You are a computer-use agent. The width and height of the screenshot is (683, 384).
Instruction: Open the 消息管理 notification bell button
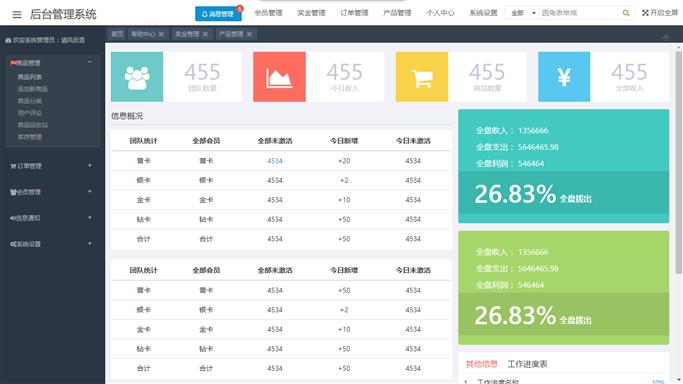point(218,14)
